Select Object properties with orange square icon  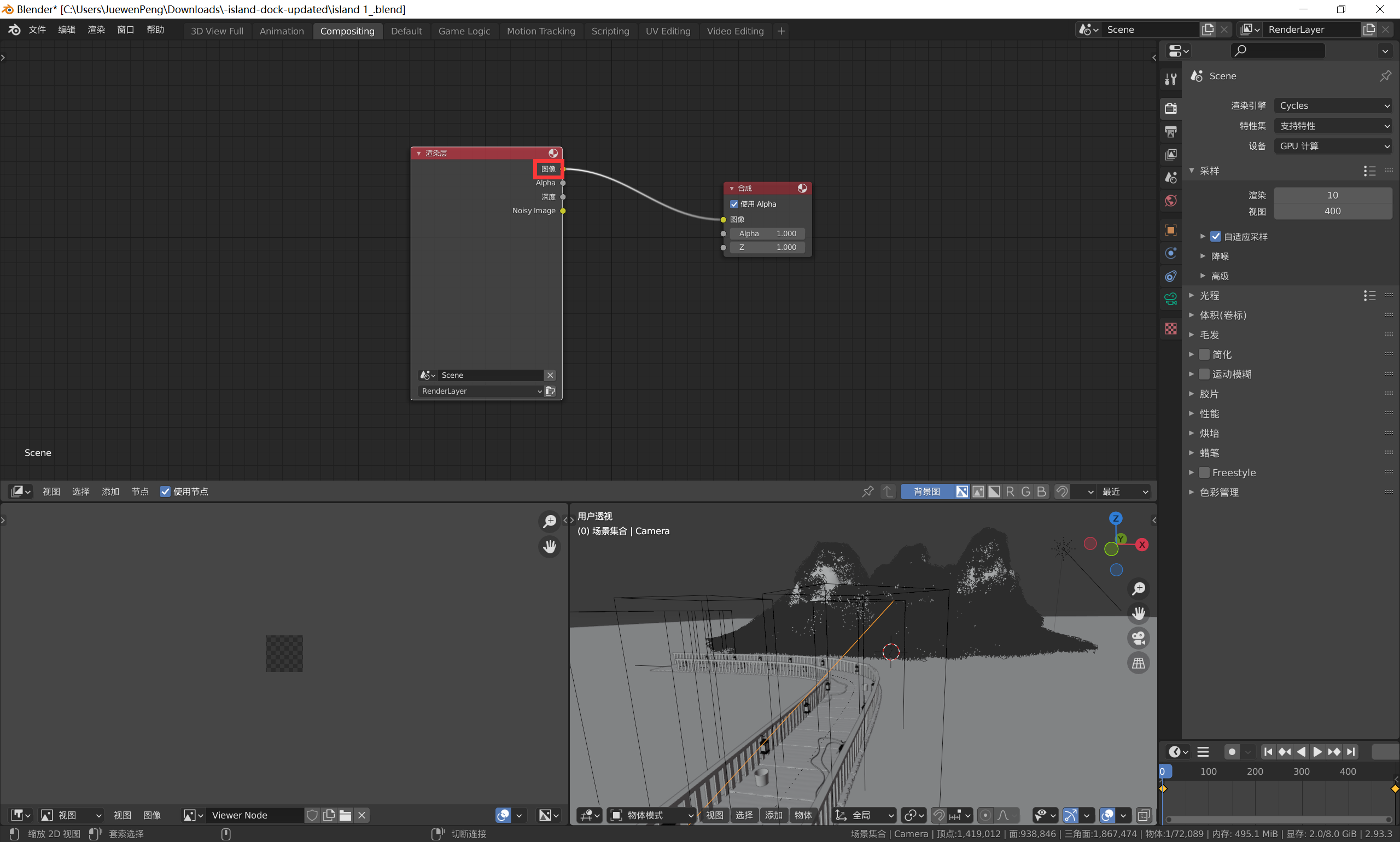click(x=1170, y=230)
